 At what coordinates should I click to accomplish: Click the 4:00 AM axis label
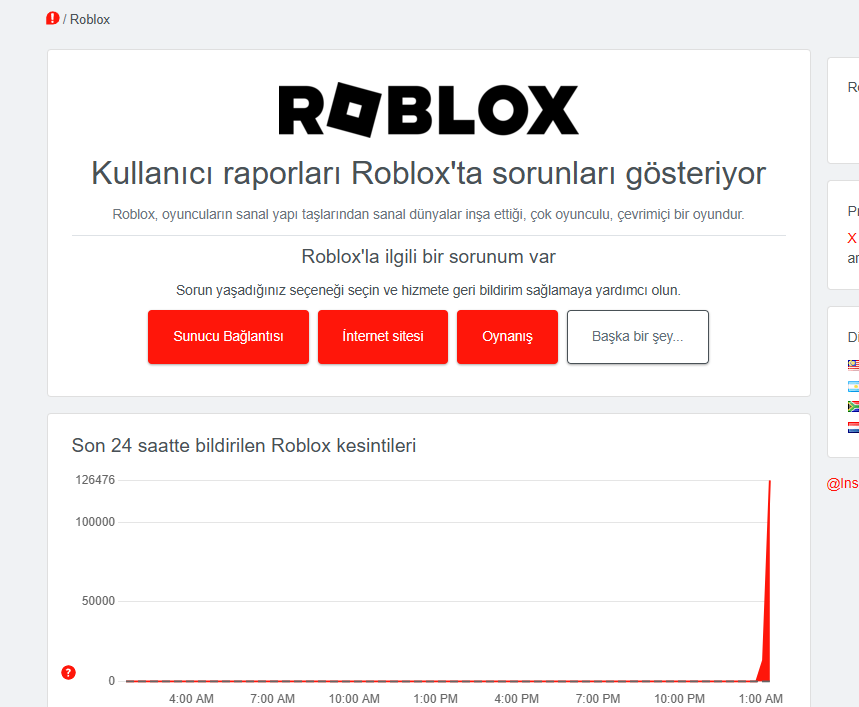(x=191, y=699)
